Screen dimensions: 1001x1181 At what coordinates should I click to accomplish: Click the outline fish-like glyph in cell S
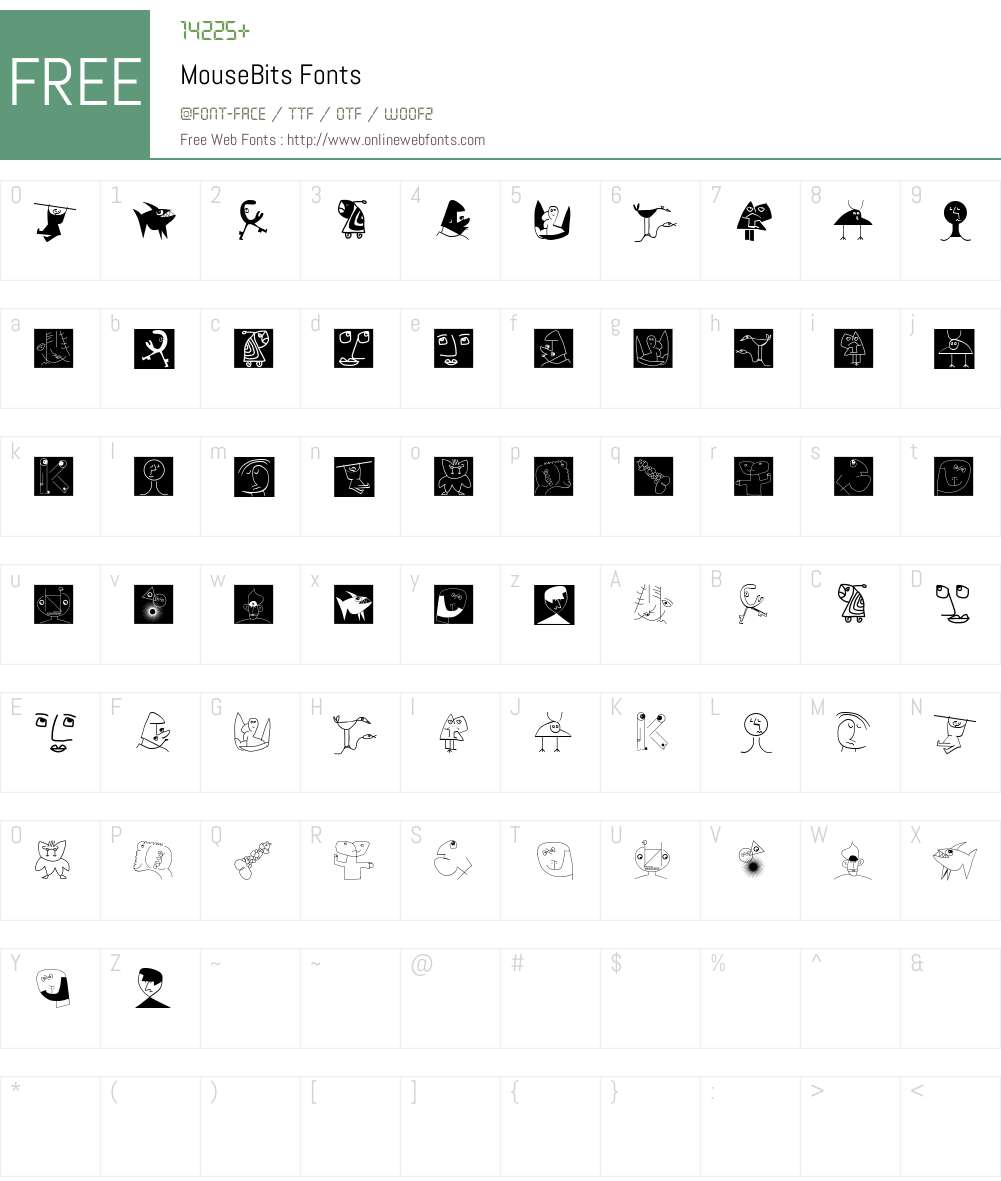point(453,859)
